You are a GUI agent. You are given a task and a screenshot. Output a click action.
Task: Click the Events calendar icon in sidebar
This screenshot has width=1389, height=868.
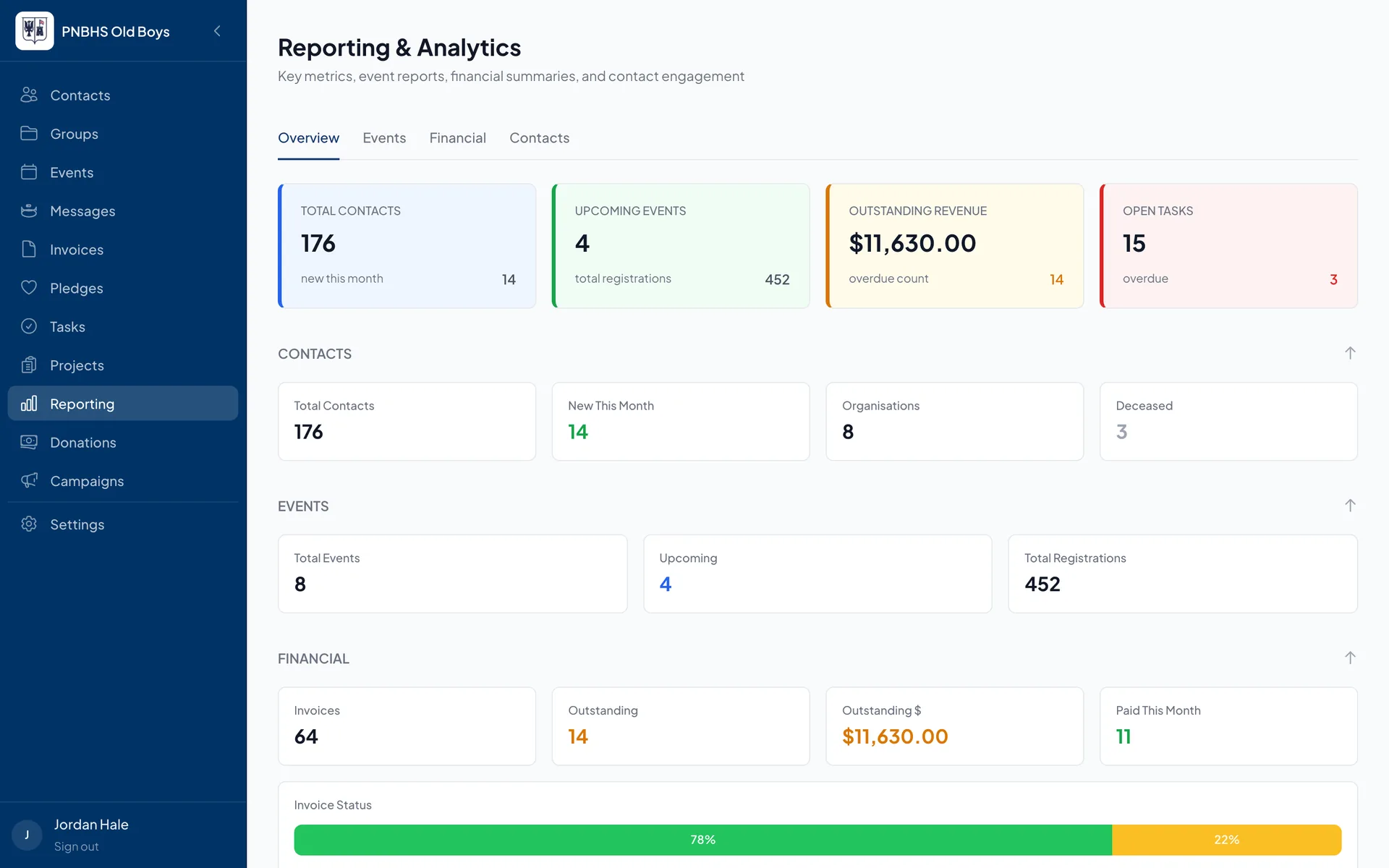coord(29,172)
